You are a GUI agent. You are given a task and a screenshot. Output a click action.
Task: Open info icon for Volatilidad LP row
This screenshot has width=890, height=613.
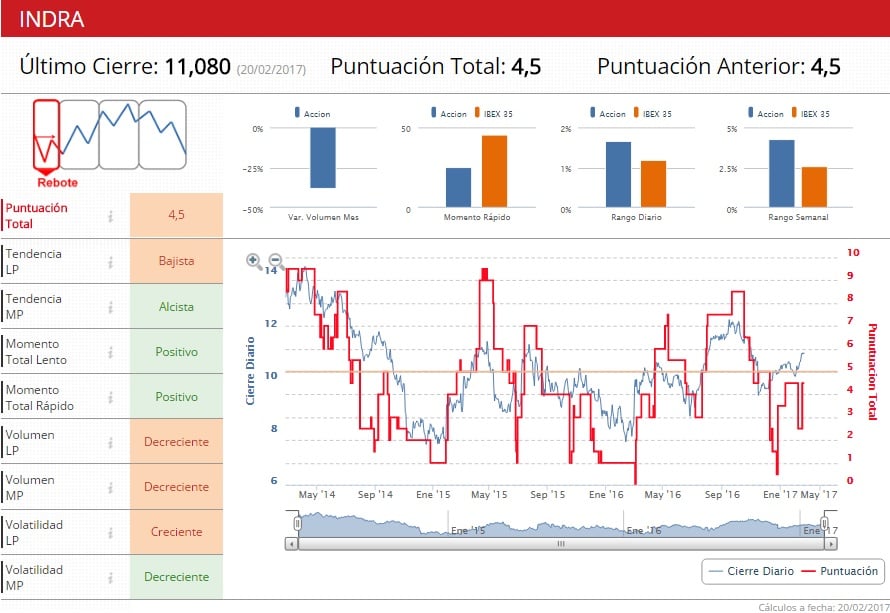click(111, 532)
